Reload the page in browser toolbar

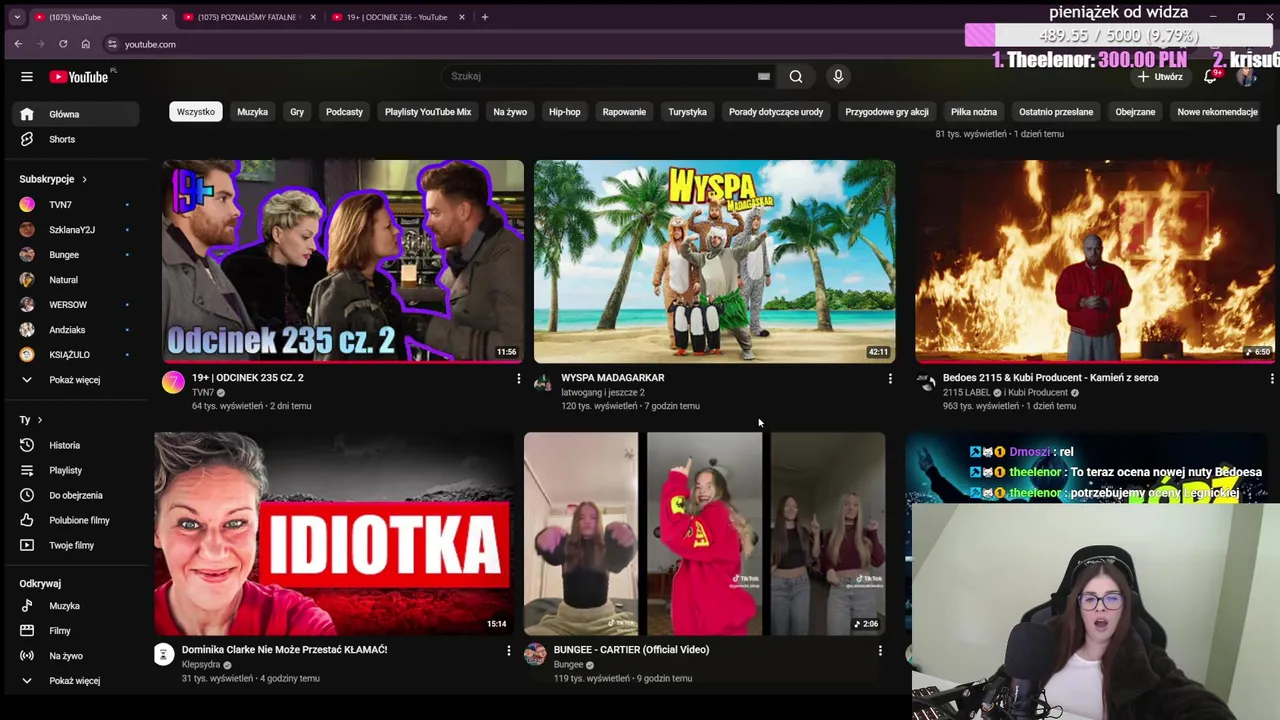[x=63, y=44]
